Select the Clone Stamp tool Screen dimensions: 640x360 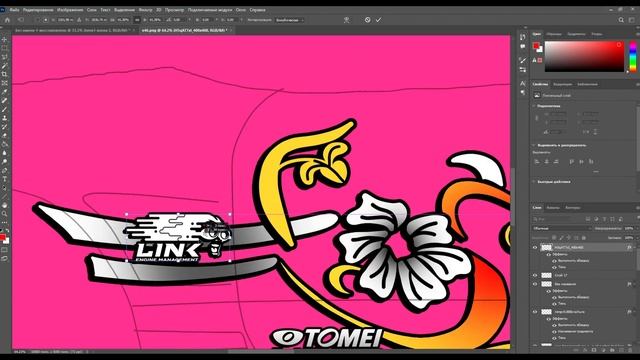4,118
